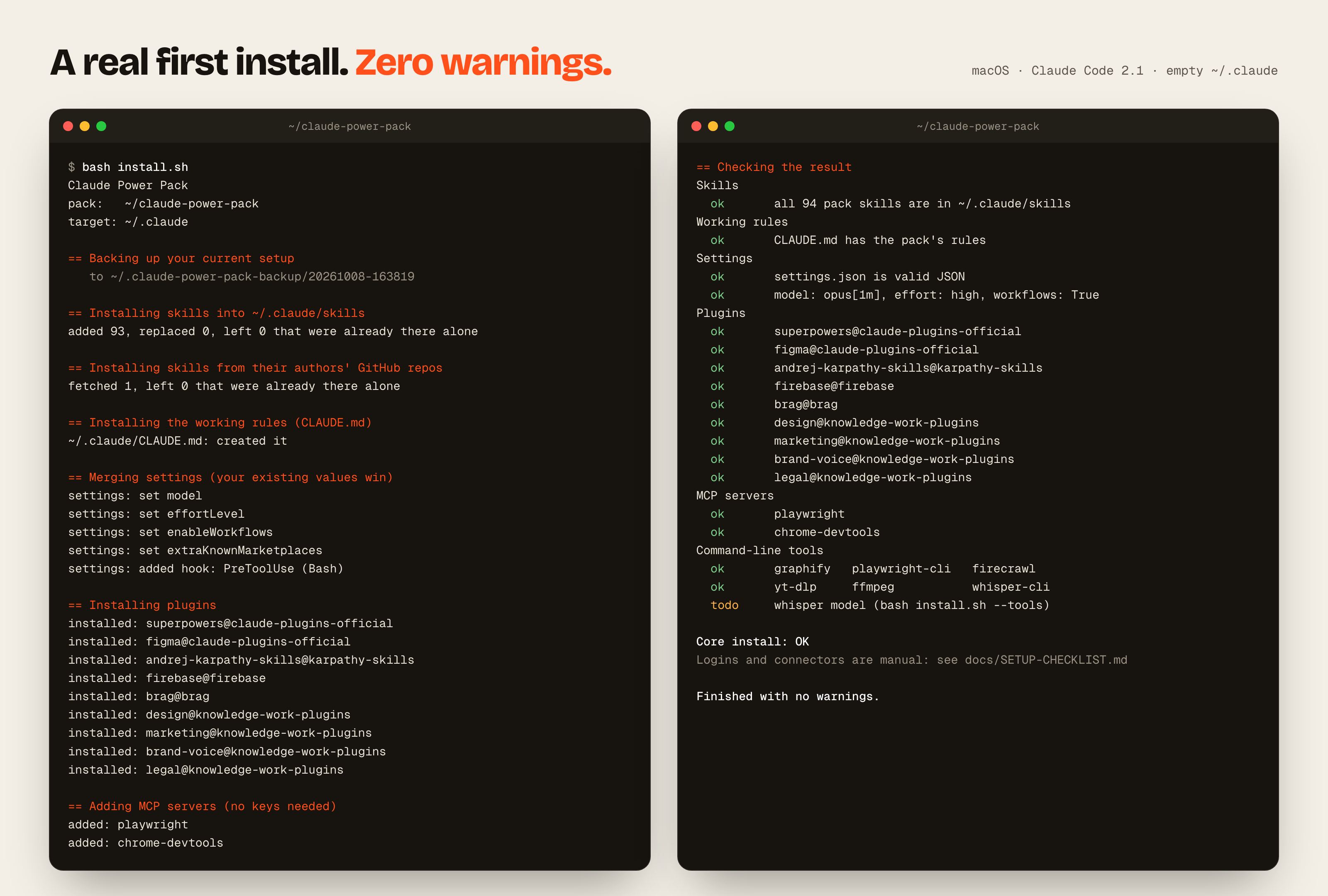Click the "A real first install." heading

coord(199,62)
